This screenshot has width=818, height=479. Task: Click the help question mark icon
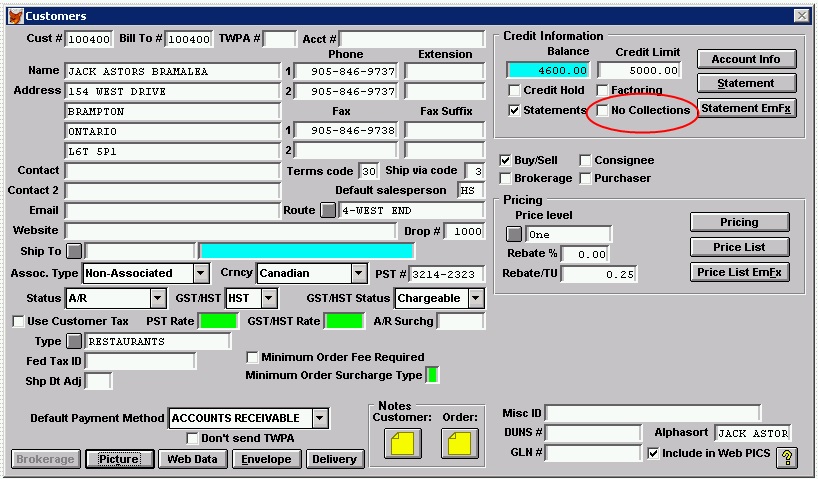tap(788, 457)
